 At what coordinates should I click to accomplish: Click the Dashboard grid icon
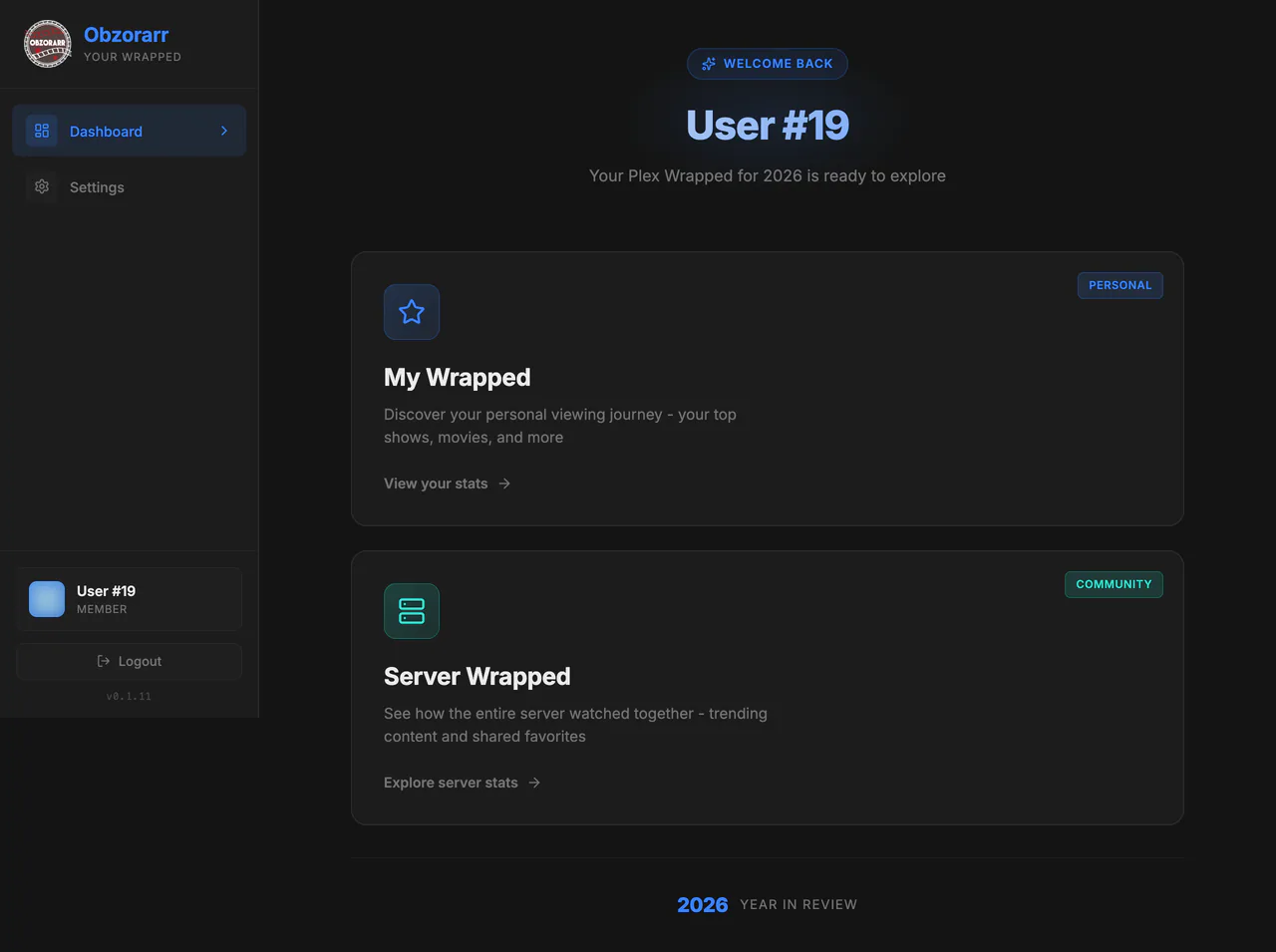(x=42, y=131)
